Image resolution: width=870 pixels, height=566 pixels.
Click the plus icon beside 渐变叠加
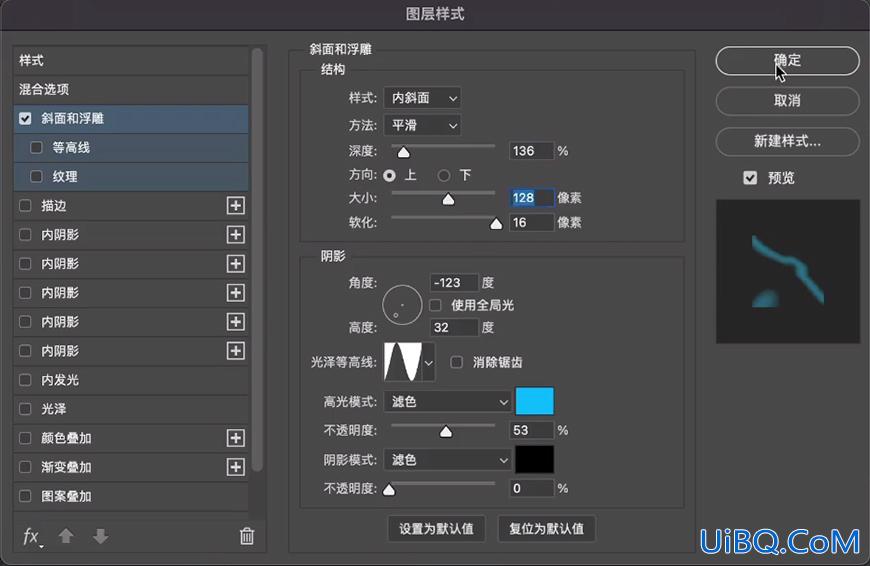coord(236,467)
